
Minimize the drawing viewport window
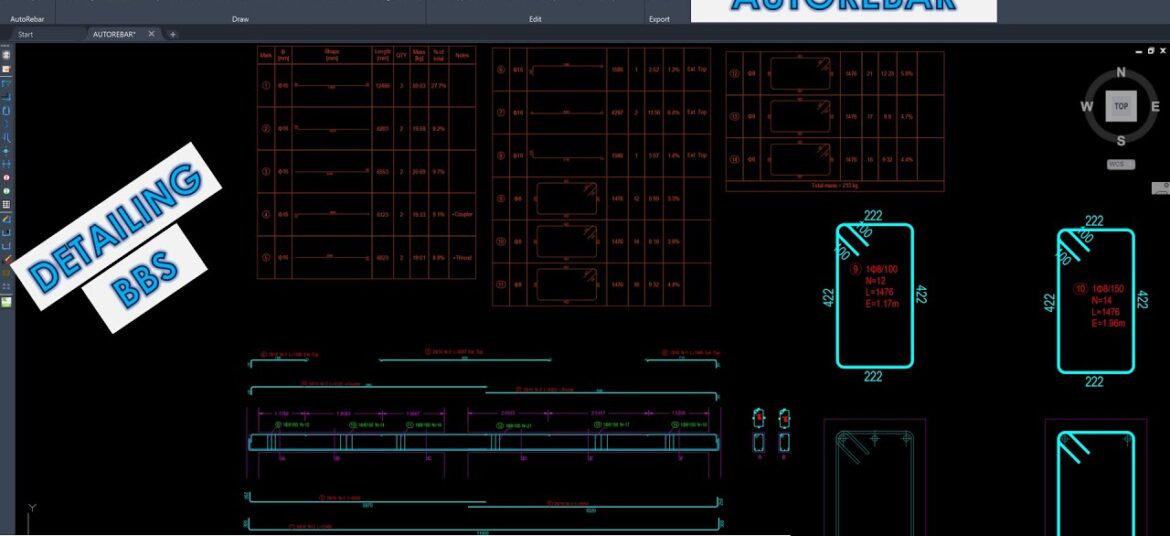tap(1139, 51)
